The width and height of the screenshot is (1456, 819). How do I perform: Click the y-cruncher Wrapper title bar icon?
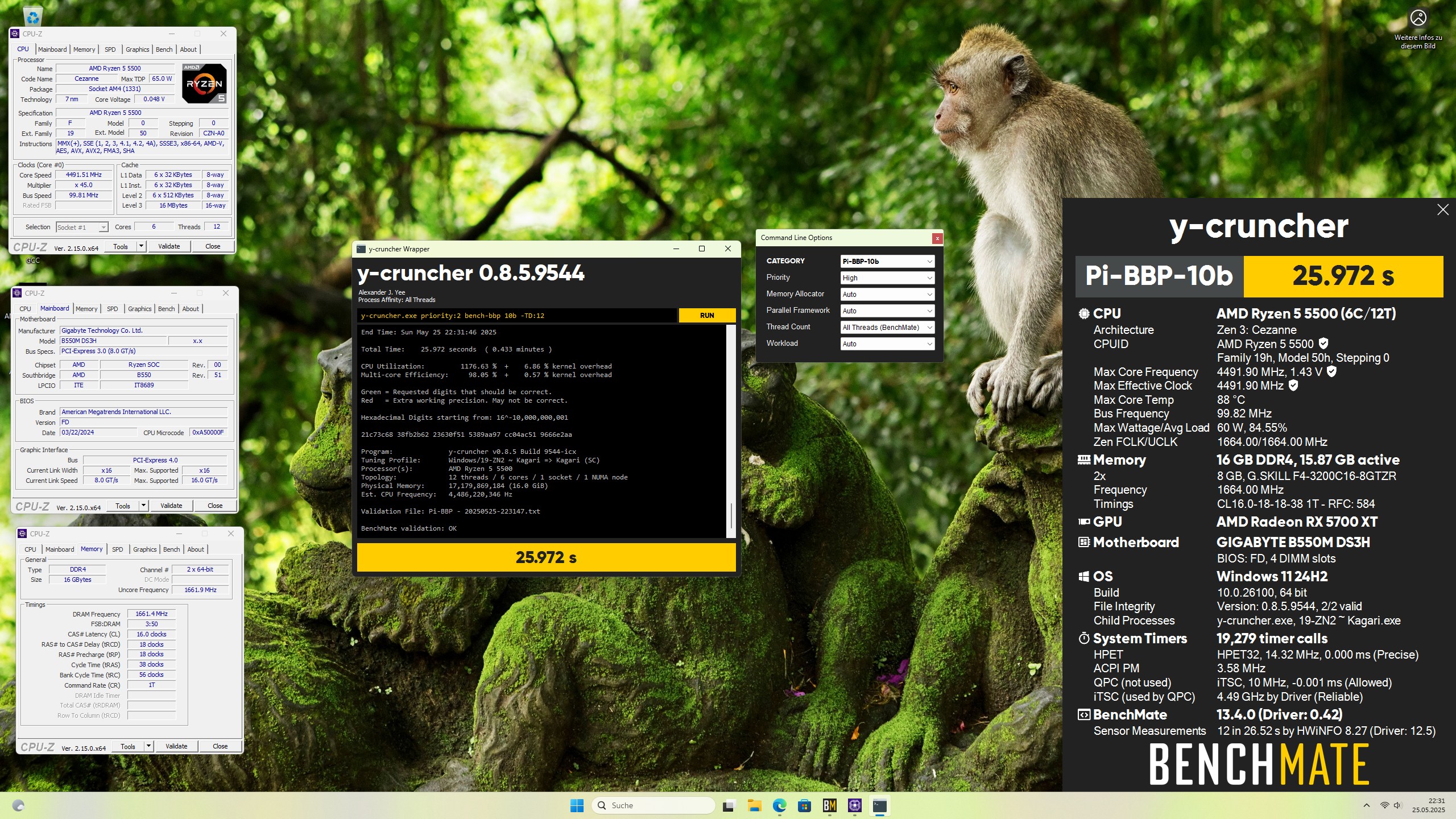[361, 249]
